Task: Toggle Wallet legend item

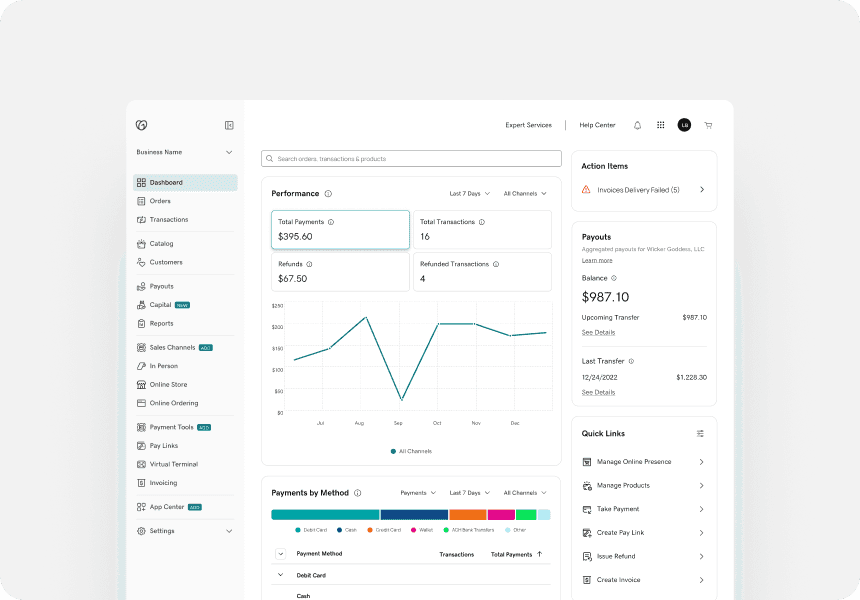Action: pyautogui.click(x=422, y=530)
